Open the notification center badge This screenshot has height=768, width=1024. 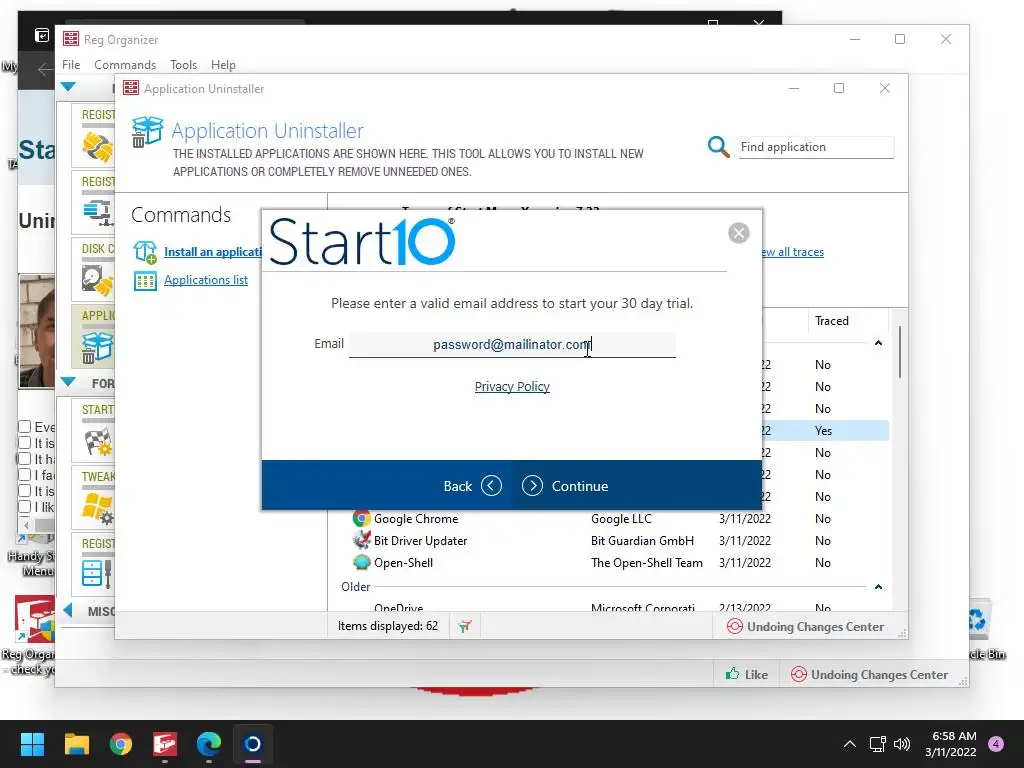pyautogui.click(x=996, y=744)
